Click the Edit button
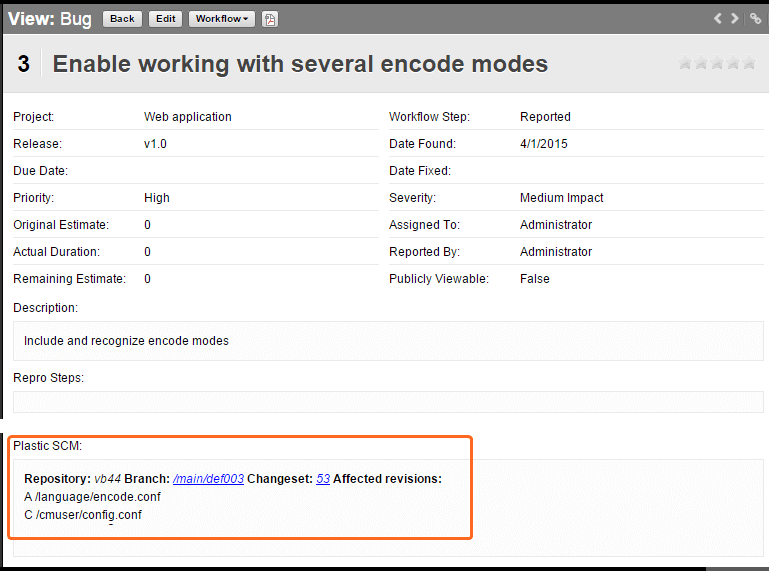769x571 pixels. pyautogui.click(x=165, y=19)
